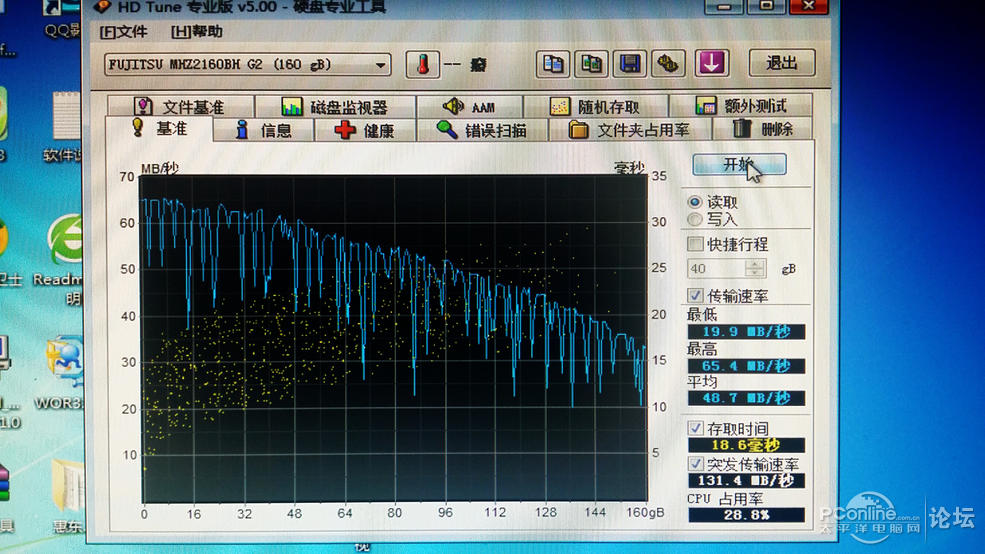Enable the 快捷行程 checkbox
The width and height of the screenshot is (985, 554).
695,244
